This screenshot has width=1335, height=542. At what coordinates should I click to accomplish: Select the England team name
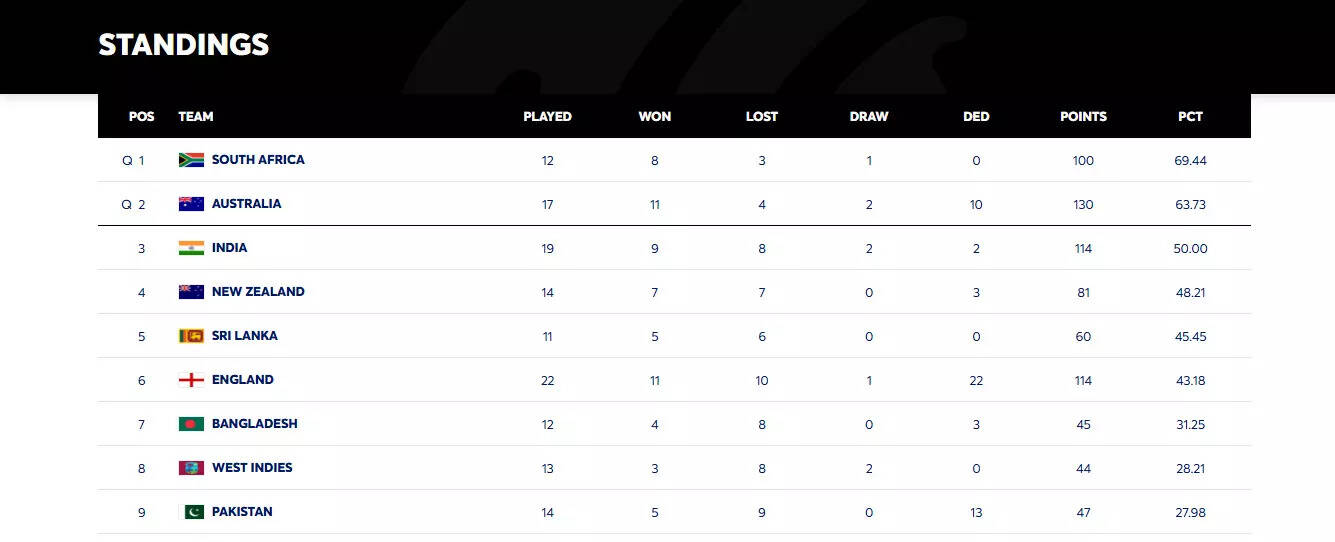(242, 380)
